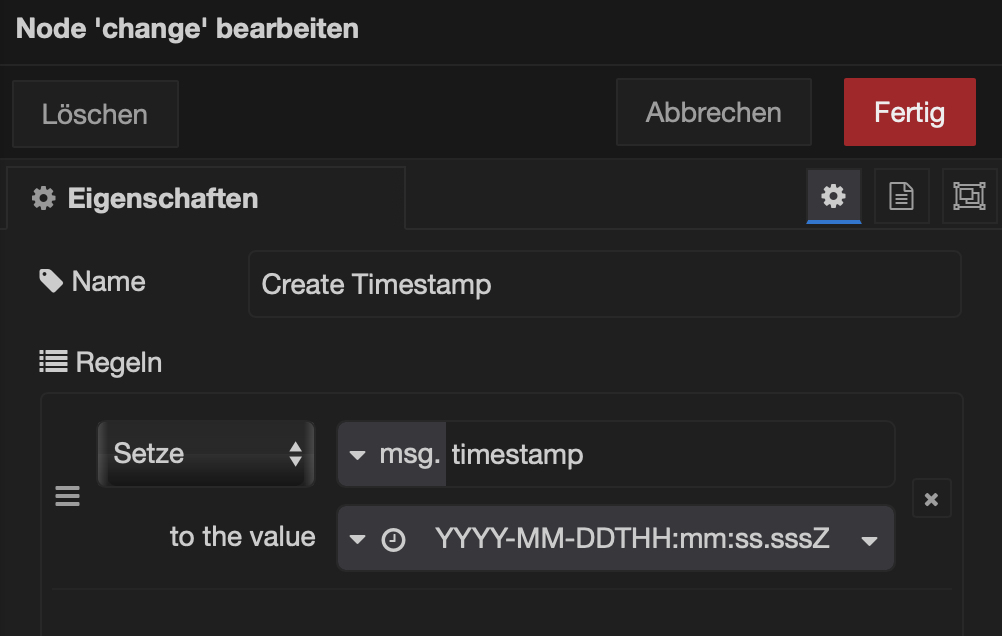Confirm changes with the Fertig button
The image size is (1002, 636).
click(x=909, y=113)
